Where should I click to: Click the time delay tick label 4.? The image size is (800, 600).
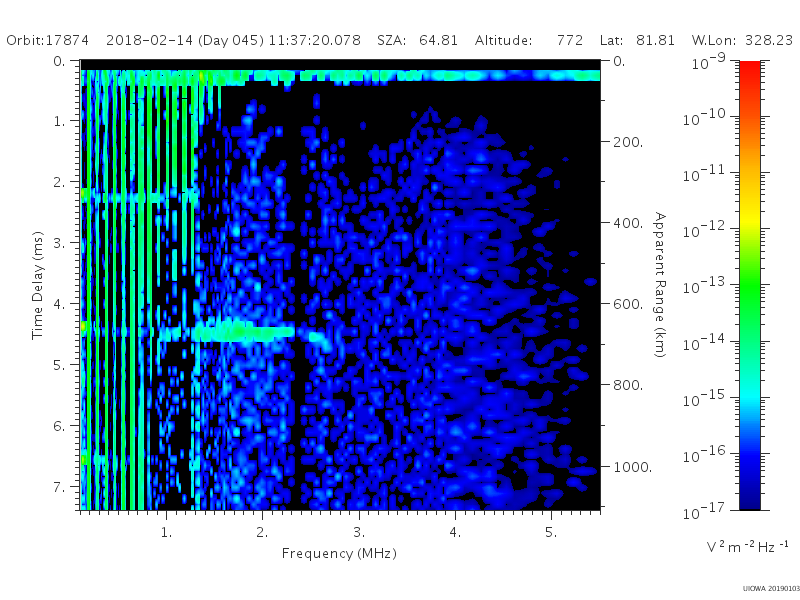60,304
